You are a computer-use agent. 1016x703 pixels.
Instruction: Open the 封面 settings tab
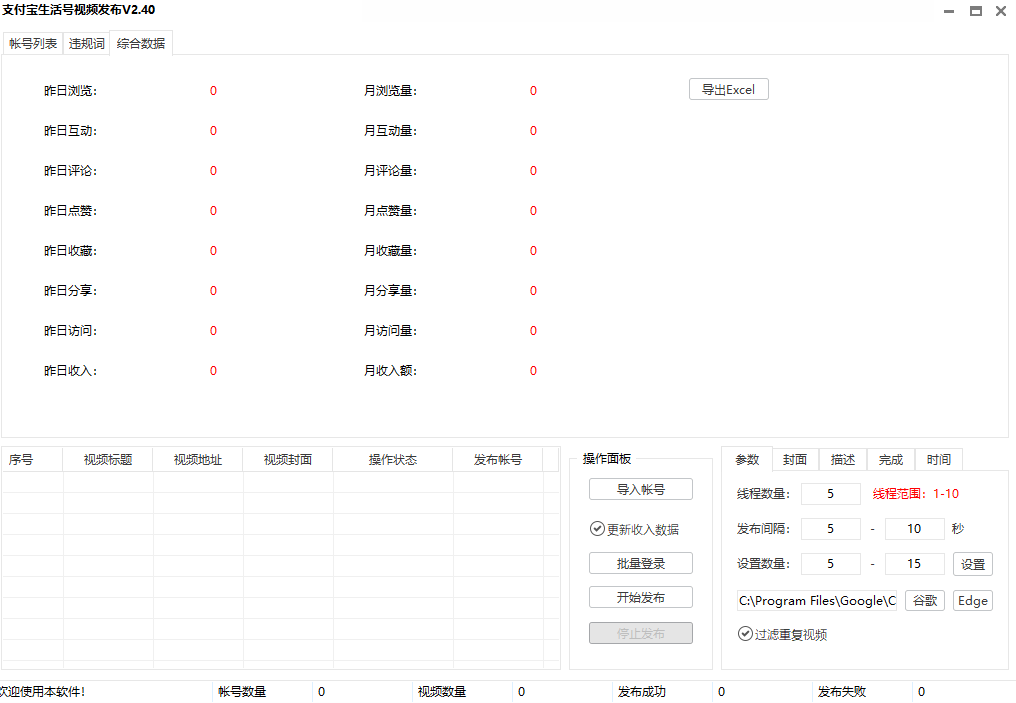pyautogui.click(x=795, y=460)
